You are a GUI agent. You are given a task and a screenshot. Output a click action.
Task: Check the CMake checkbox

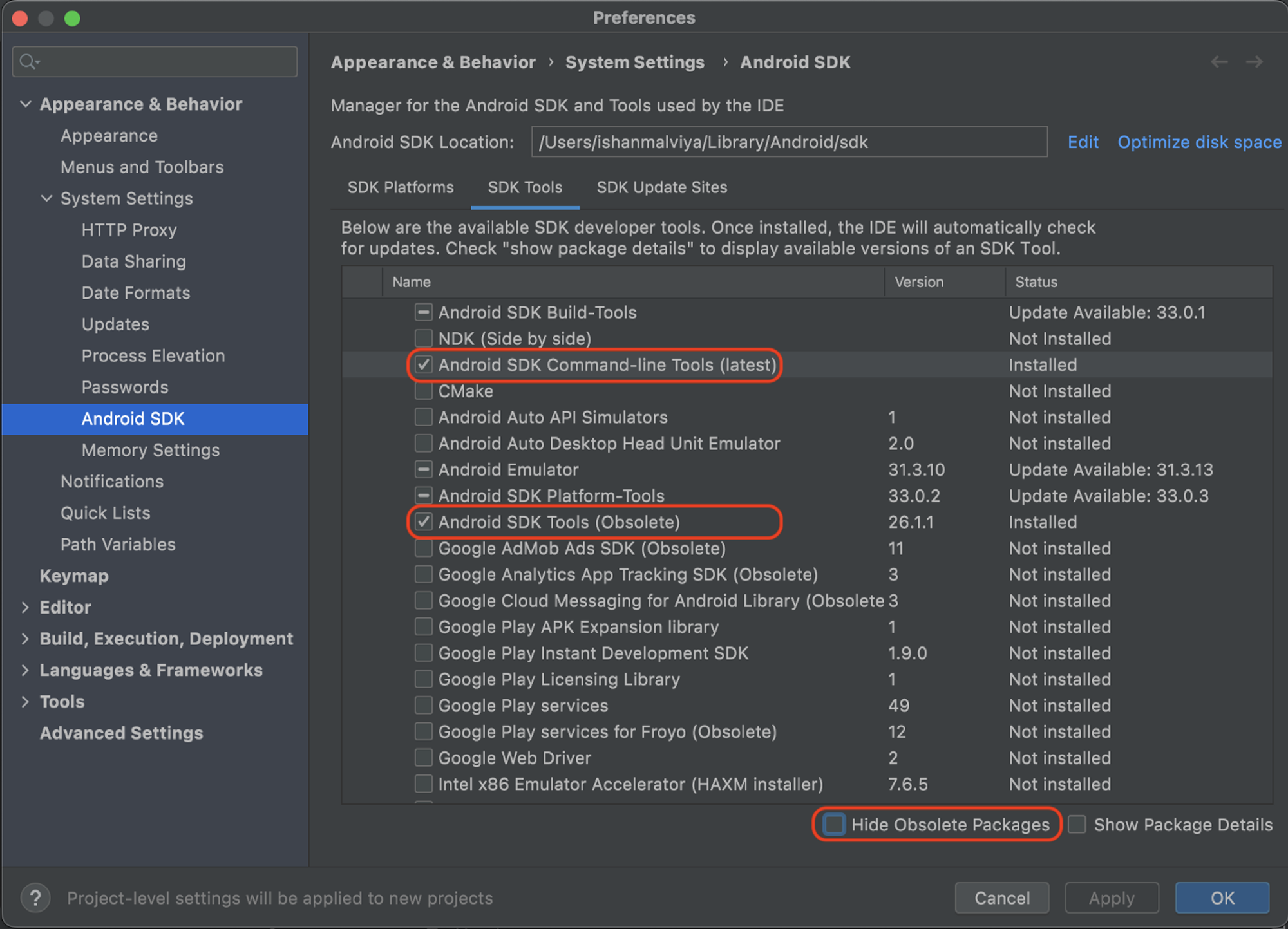point(423,391)
